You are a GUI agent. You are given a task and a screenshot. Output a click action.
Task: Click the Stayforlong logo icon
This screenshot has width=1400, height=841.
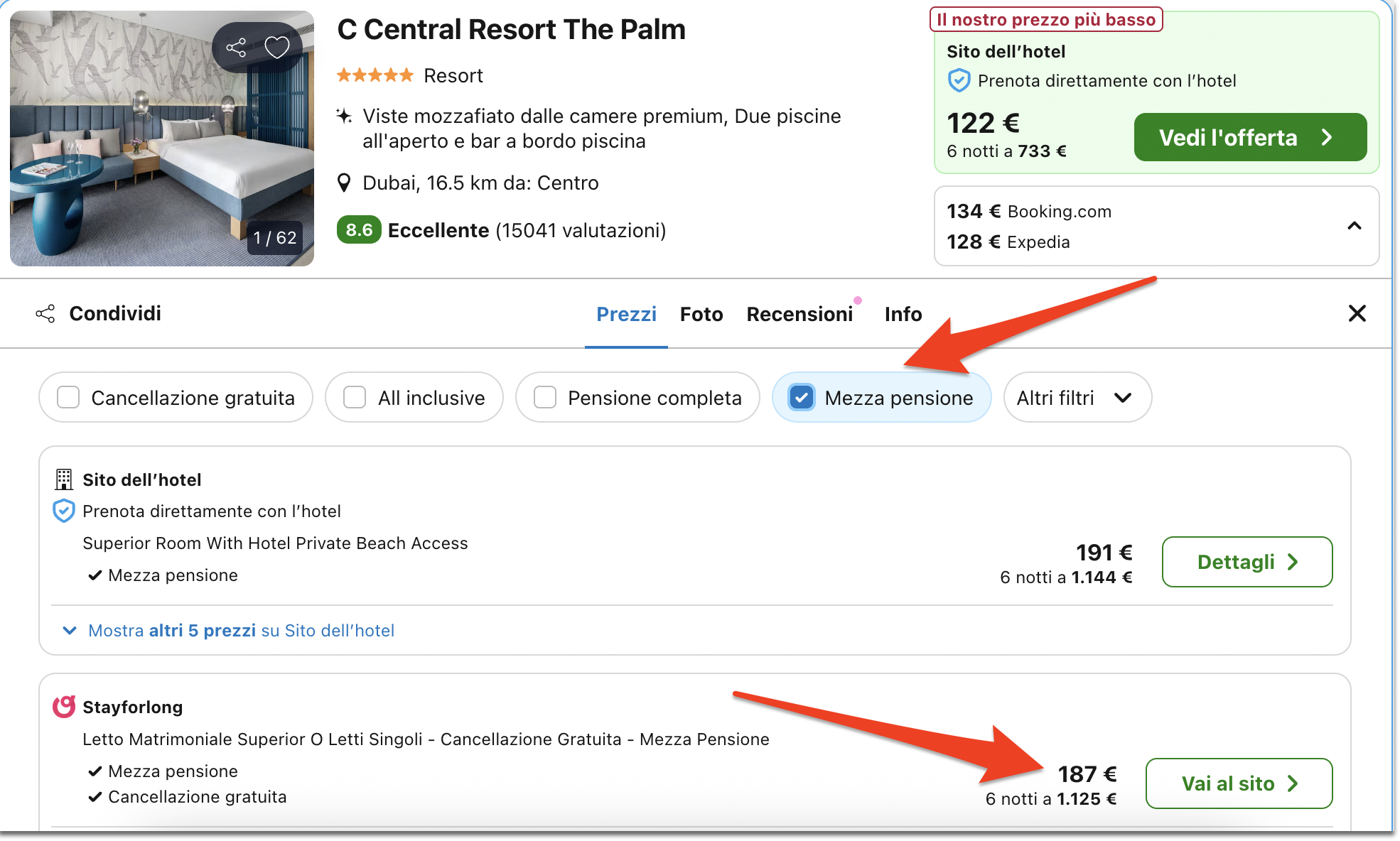(64, 707)
